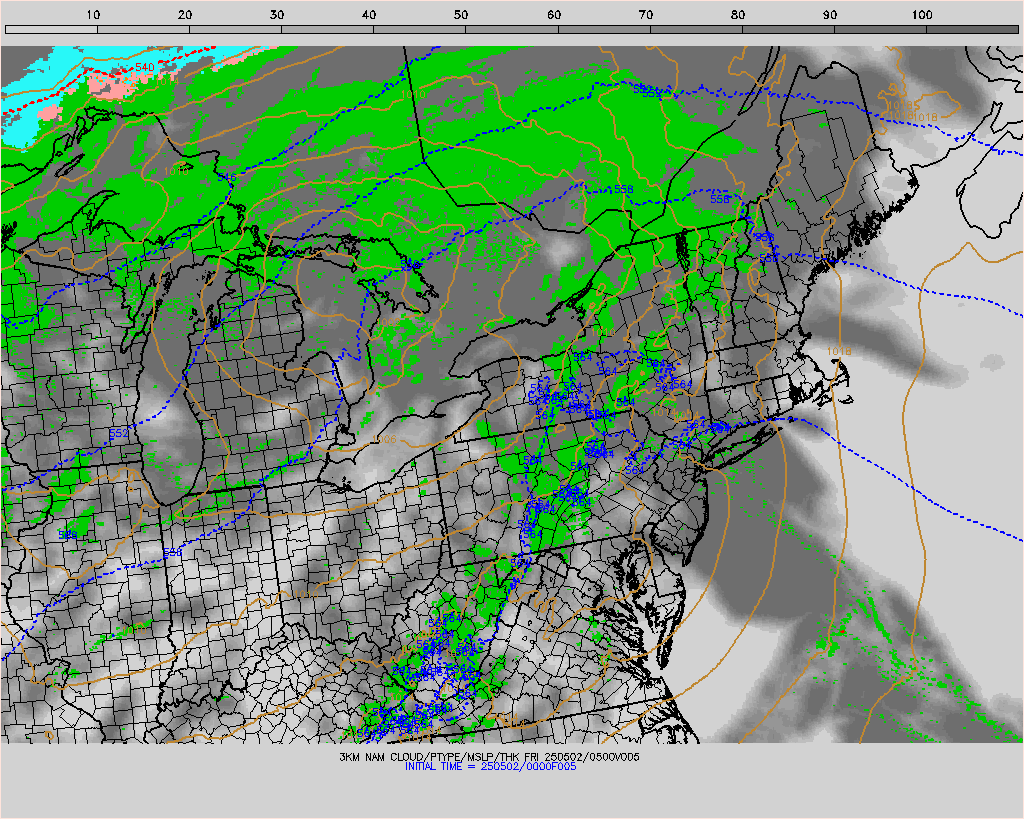Select the '60' scale label

(x=554, y=14)
